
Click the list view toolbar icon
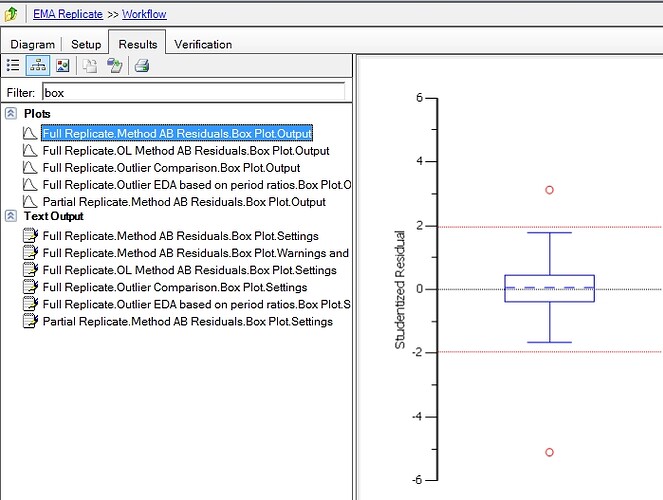coord(13,66)
